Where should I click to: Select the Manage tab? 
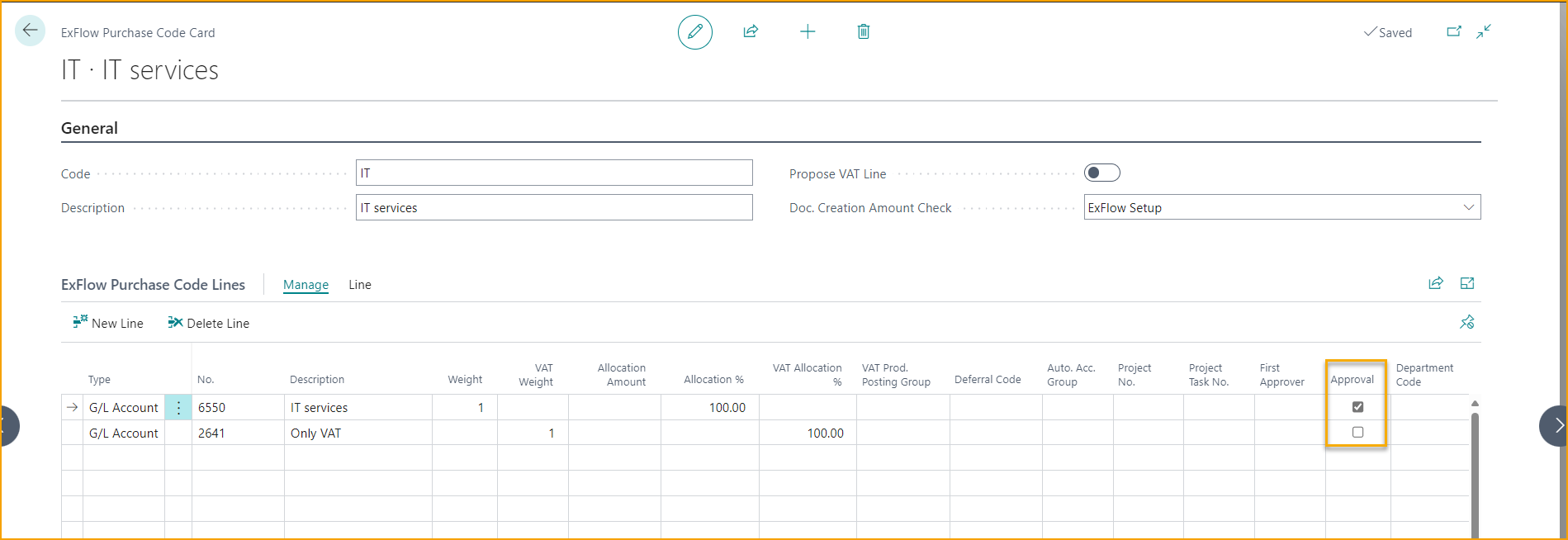point(306,285)
